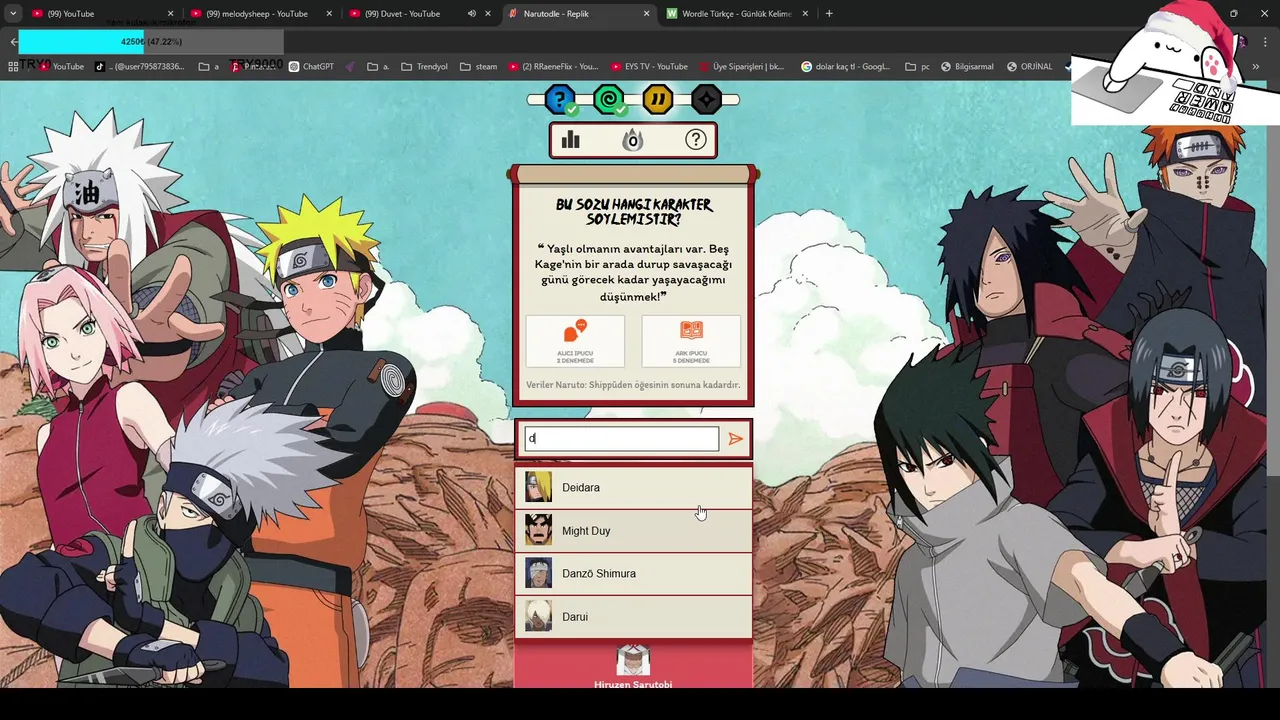
Task: Open the TikTok @user bookmark
Action: tap(139, 67)
